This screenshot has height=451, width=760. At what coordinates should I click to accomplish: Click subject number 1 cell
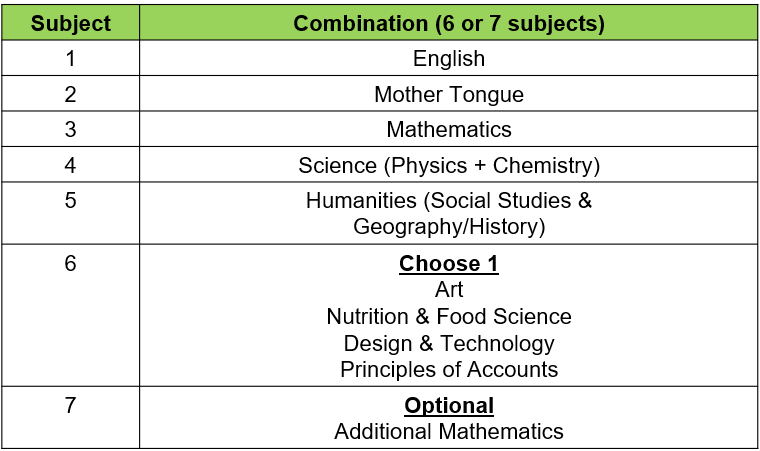pyautogui.click(x=71, y=58)
